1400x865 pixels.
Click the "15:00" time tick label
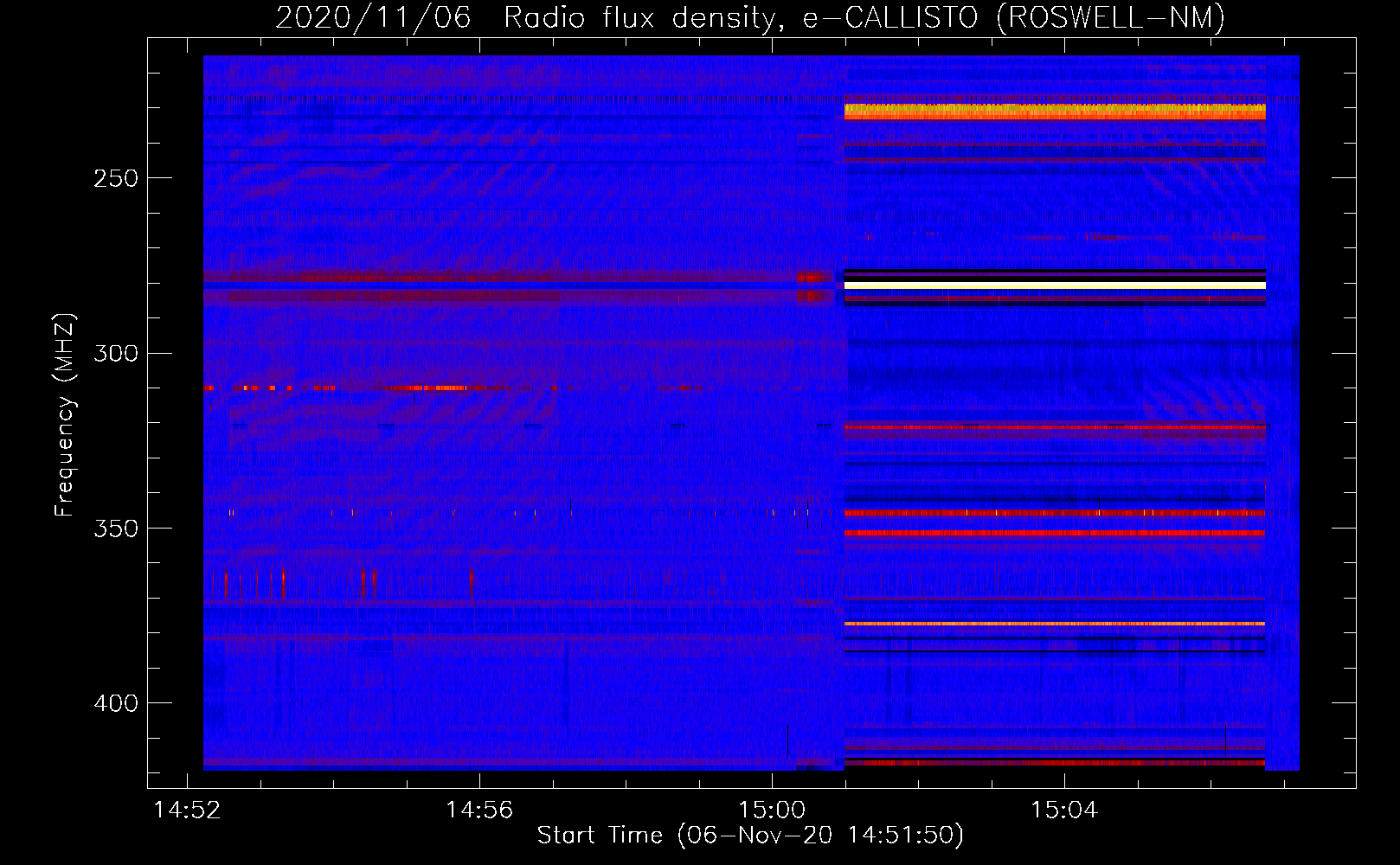point(772,811)
